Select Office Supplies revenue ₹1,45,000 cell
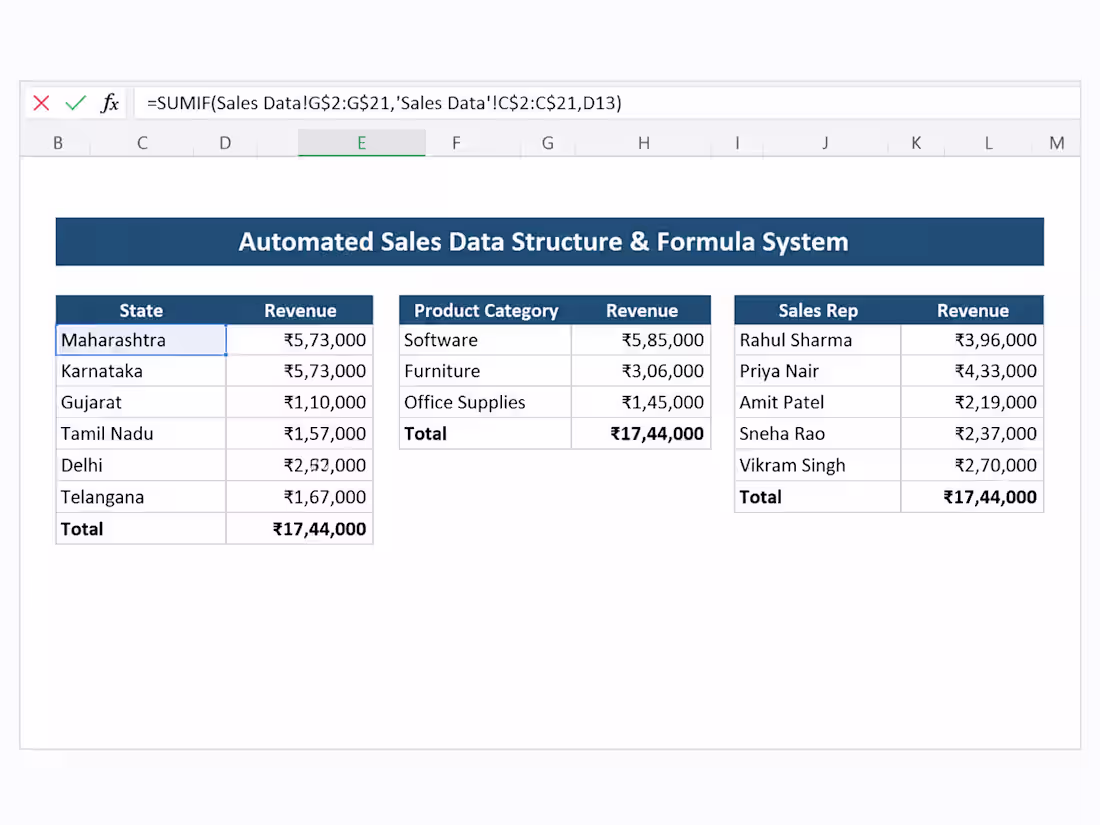Screen dimensions: 1100x825 [x=641, y=402]
